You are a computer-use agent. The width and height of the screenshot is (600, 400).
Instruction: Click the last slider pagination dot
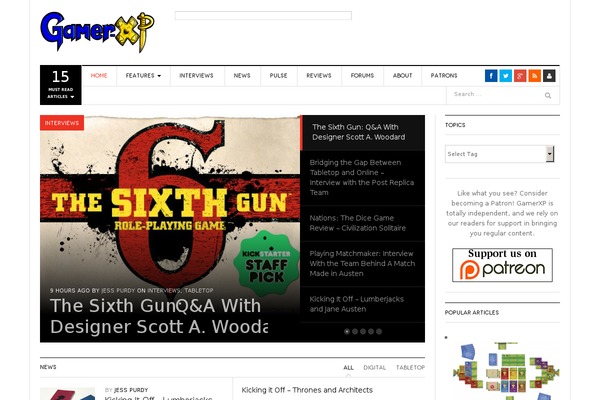tap(379, 331)
